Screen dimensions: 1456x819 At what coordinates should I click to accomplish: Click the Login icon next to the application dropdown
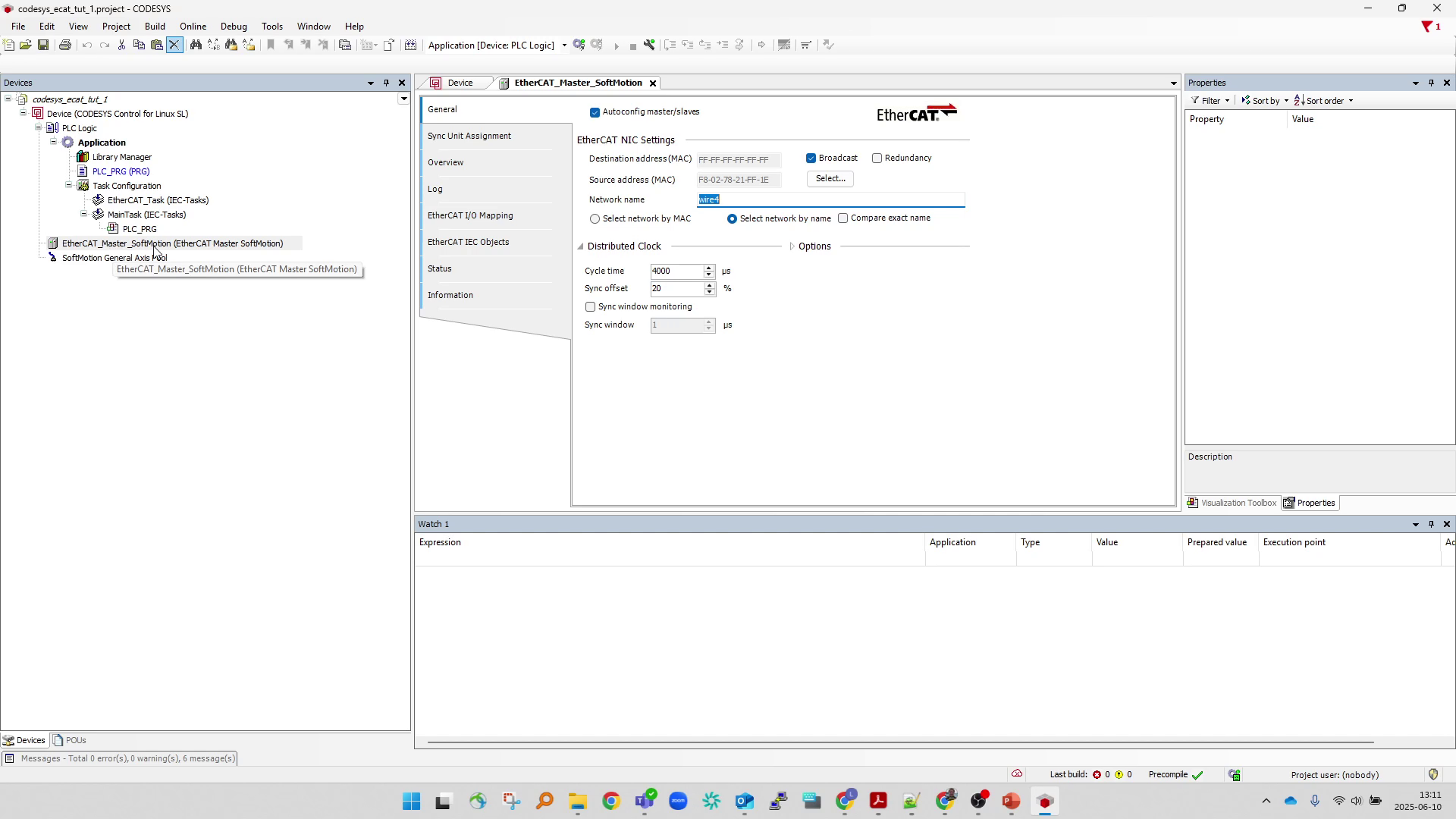[x=579, y=45]
